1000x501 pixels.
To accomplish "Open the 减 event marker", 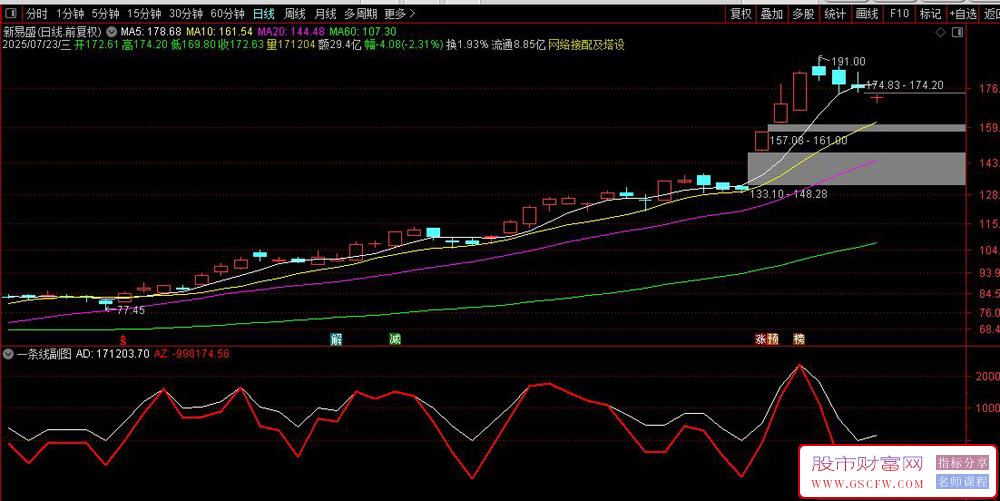I will 395,339.
